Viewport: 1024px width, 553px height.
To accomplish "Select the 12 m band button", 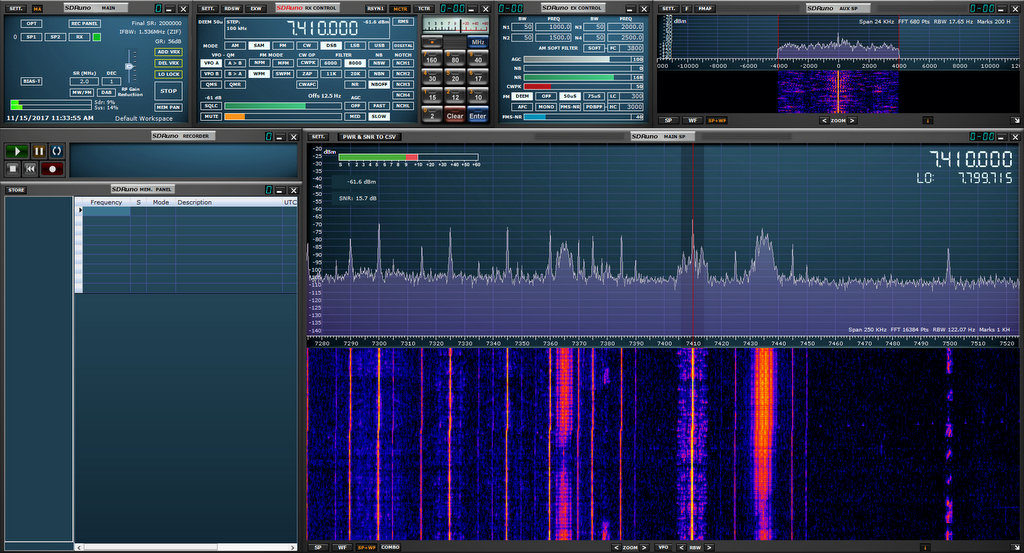I will (455, 97).
